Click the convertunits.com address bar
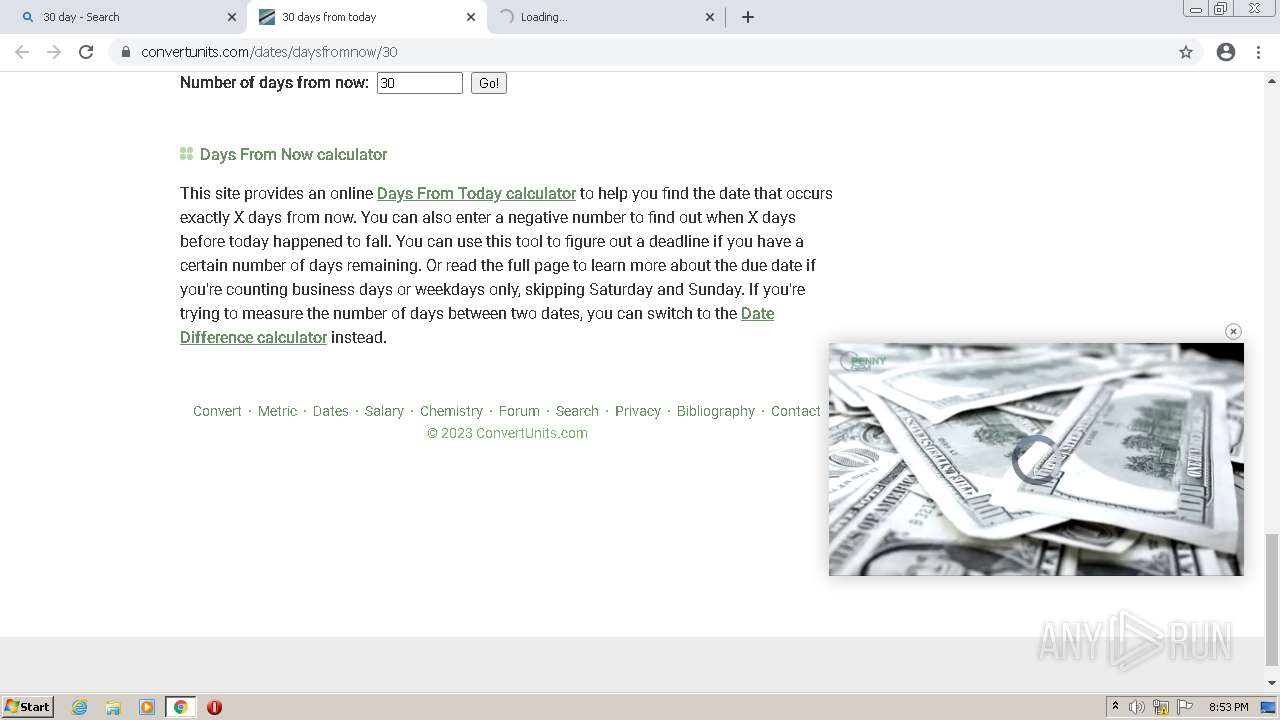Viewport: 1280px width, 720px height. [640, 52]
